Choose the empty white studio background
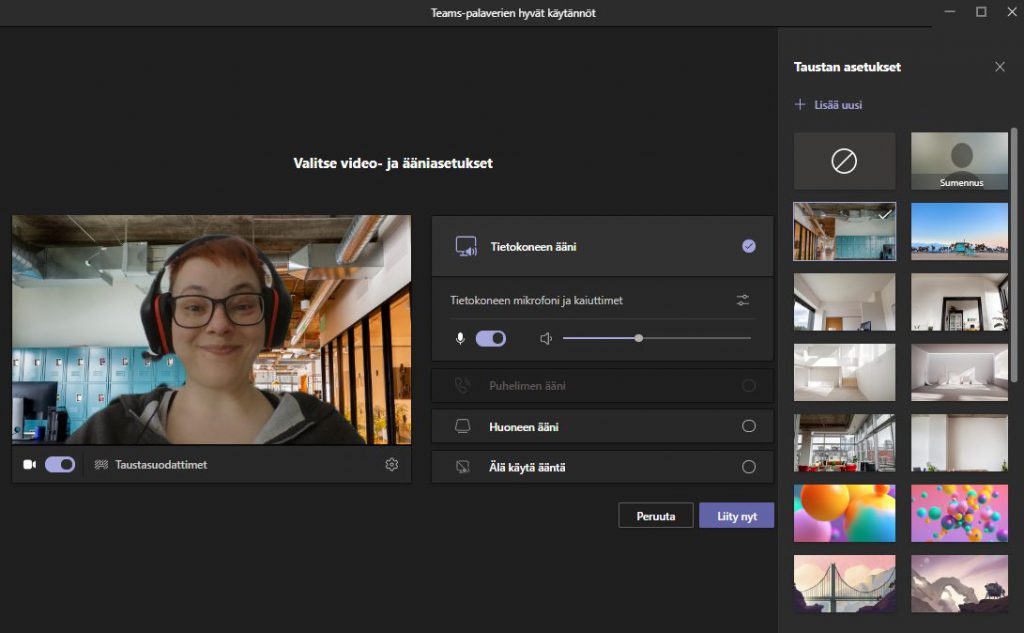1024x633 pixels. pos(959,372)
